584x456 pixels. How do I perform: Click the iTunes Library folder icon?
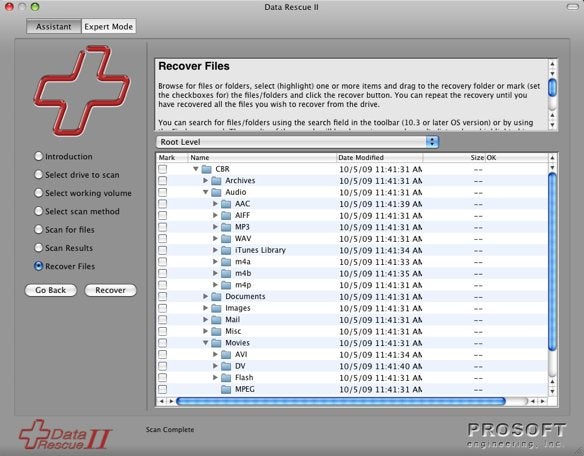pyautogui.click(x=226, y=250)
